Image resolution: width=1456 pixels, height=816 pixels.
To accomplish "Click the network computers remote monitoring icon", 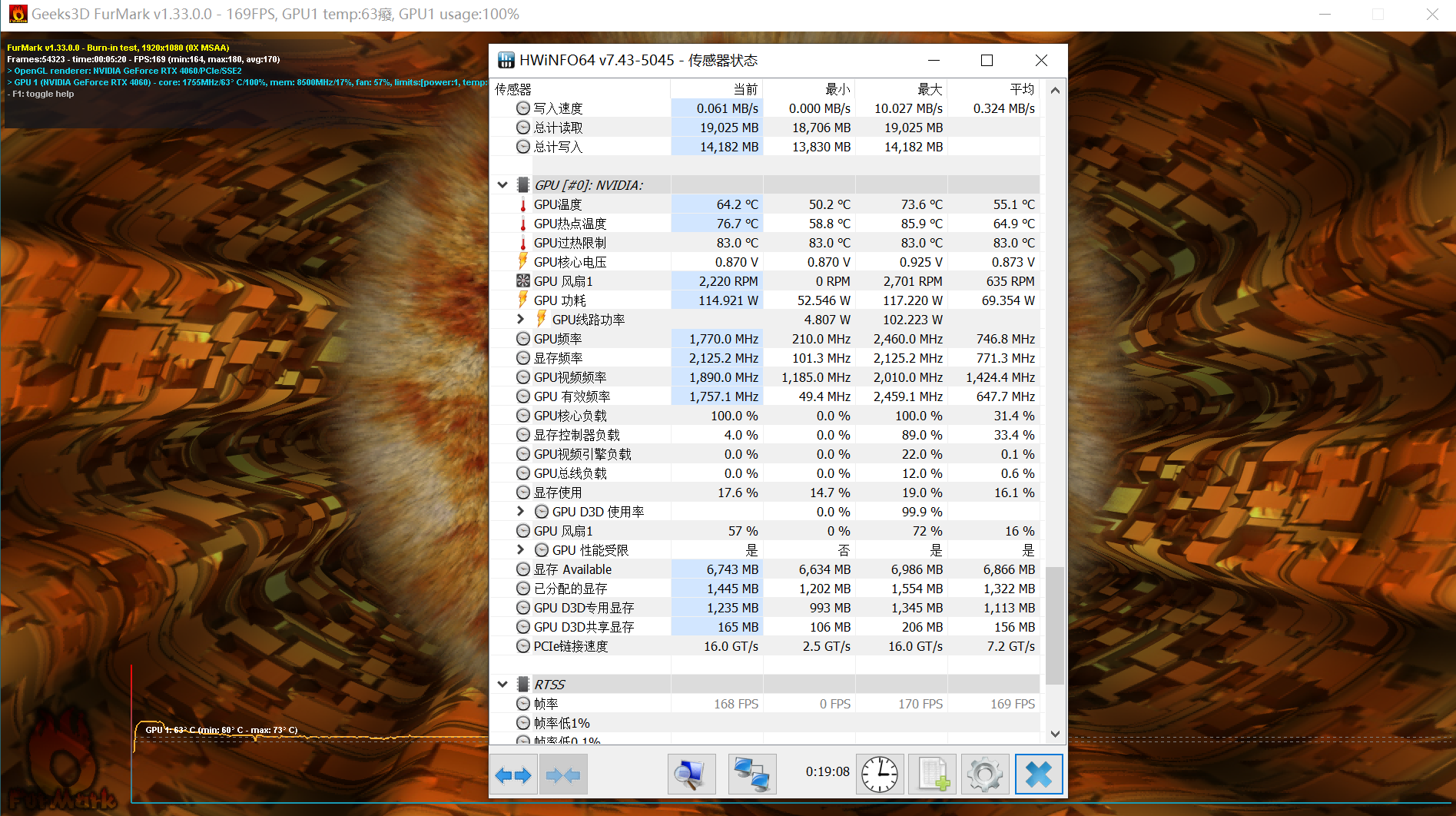I will click(x=751, y=775).
